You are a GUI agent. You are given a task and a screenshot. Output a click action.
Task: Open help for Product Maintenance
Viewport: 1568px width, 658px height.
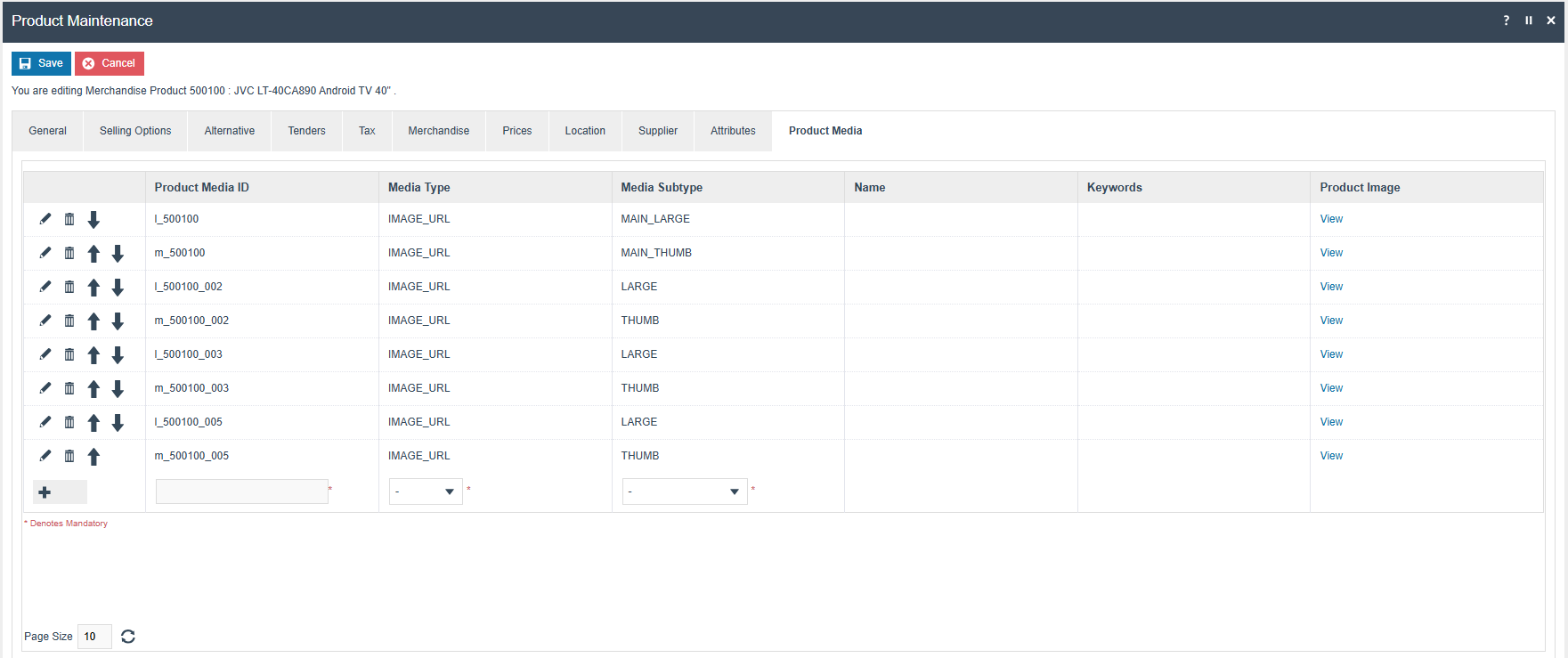1507,20
